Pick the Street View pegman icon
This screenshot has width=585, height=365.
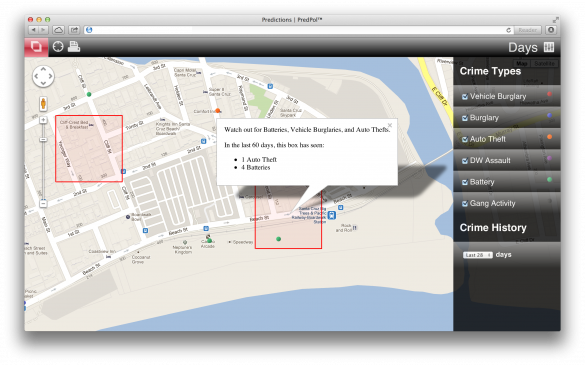[43, 104]
